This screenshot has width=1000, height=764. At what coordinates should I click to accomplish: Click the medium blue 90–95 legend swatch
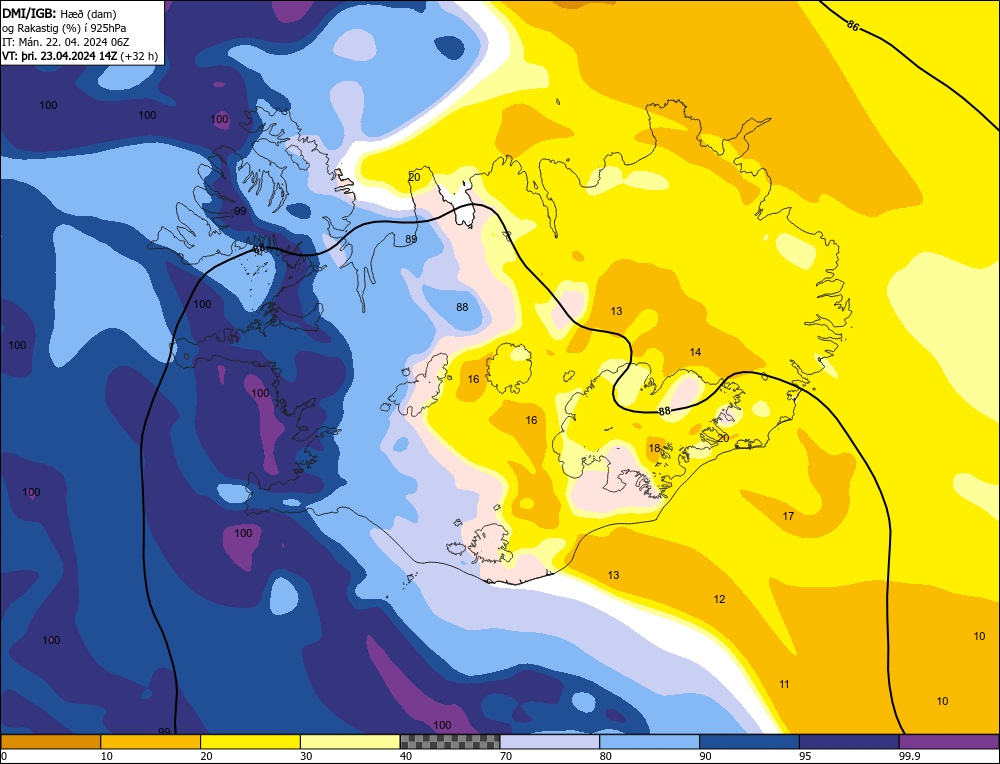coord(749,742)
